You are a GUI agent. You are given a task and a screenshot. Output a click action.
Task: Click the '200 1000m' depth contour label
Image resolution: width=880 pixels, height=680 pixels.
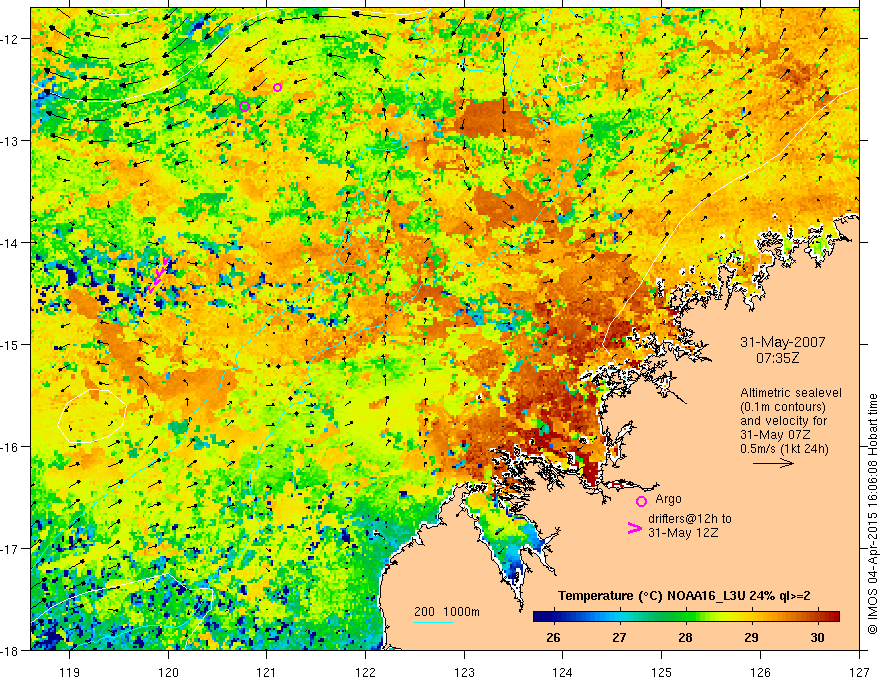(447, 612)
